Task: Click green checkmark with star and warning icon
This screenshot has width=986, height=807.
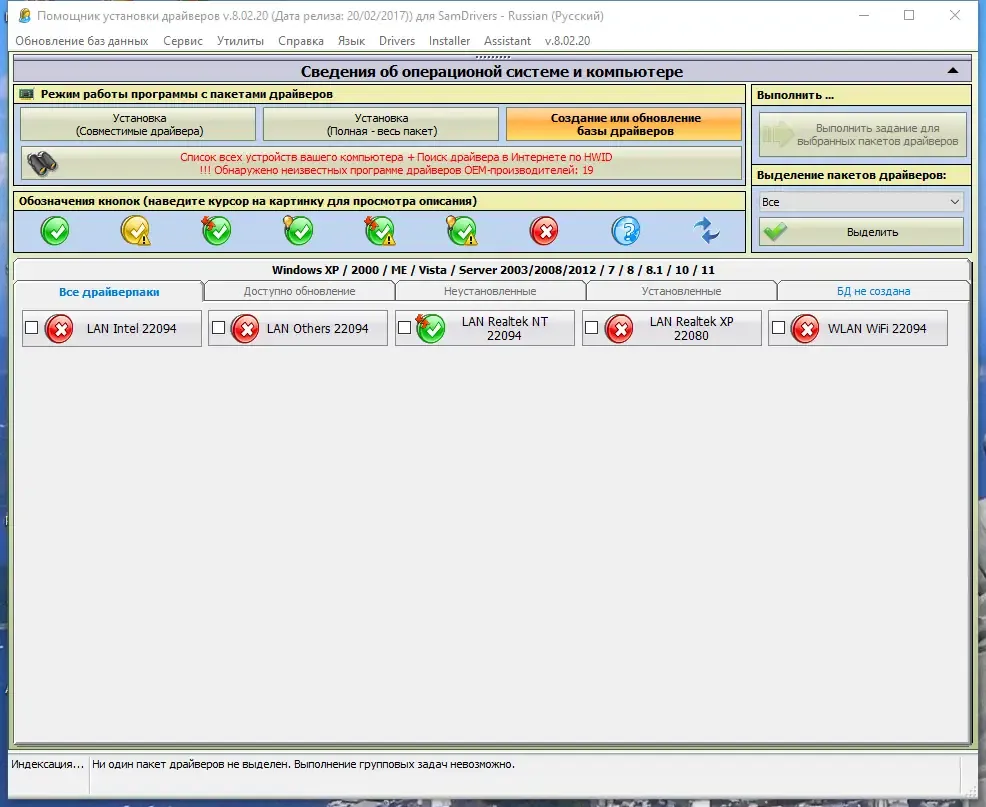Action: pos(380,231)
